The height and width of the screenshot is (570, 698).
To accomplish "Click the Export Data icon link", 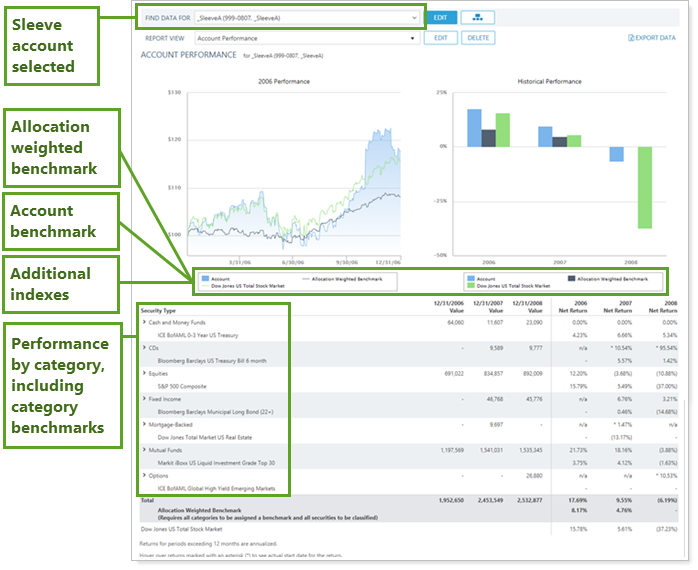I will [652, 38].
